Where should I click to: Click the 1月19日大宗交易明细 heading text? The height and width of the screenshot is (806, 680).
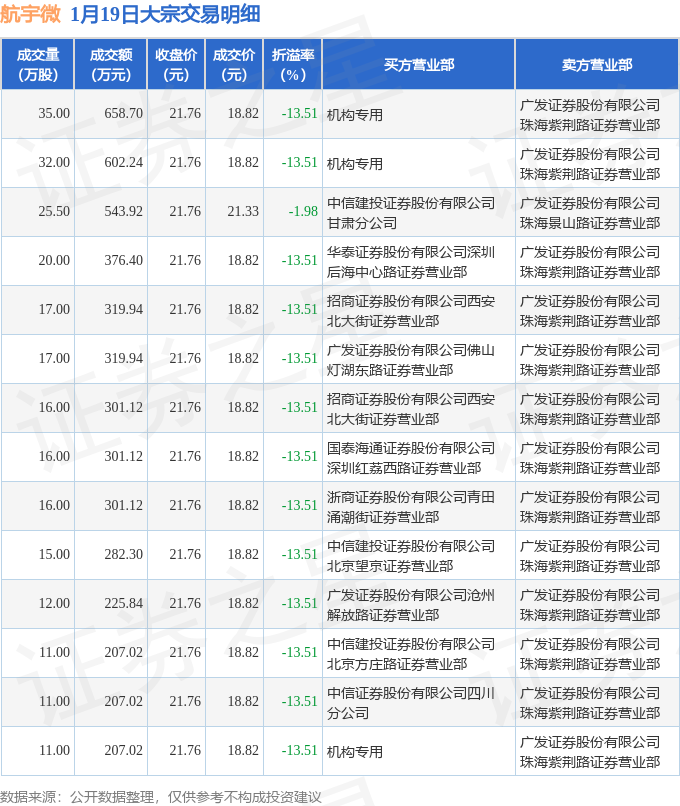(166, 14)
